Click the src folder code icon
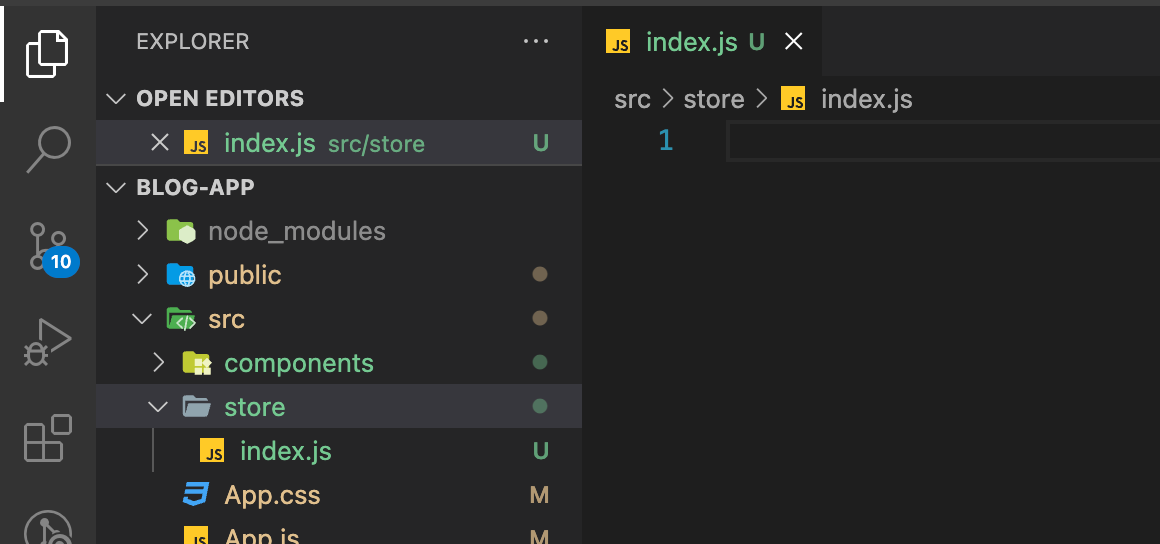Viewport: 1160px width, 544px height. pos(181,319)
